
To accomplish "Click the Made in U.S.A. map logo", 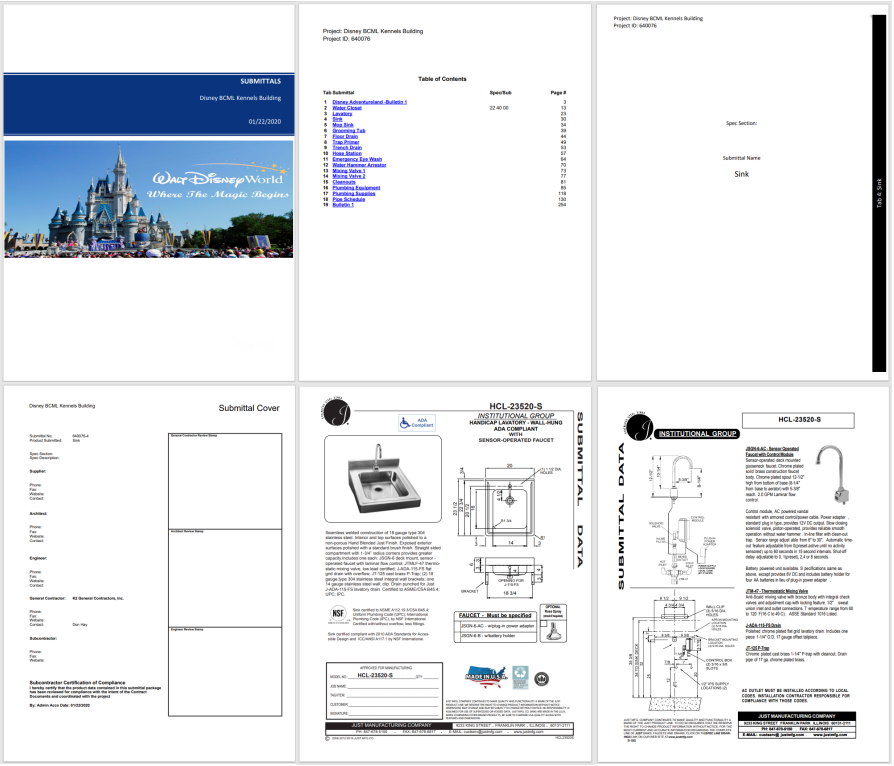I will (x=487, y=675).
